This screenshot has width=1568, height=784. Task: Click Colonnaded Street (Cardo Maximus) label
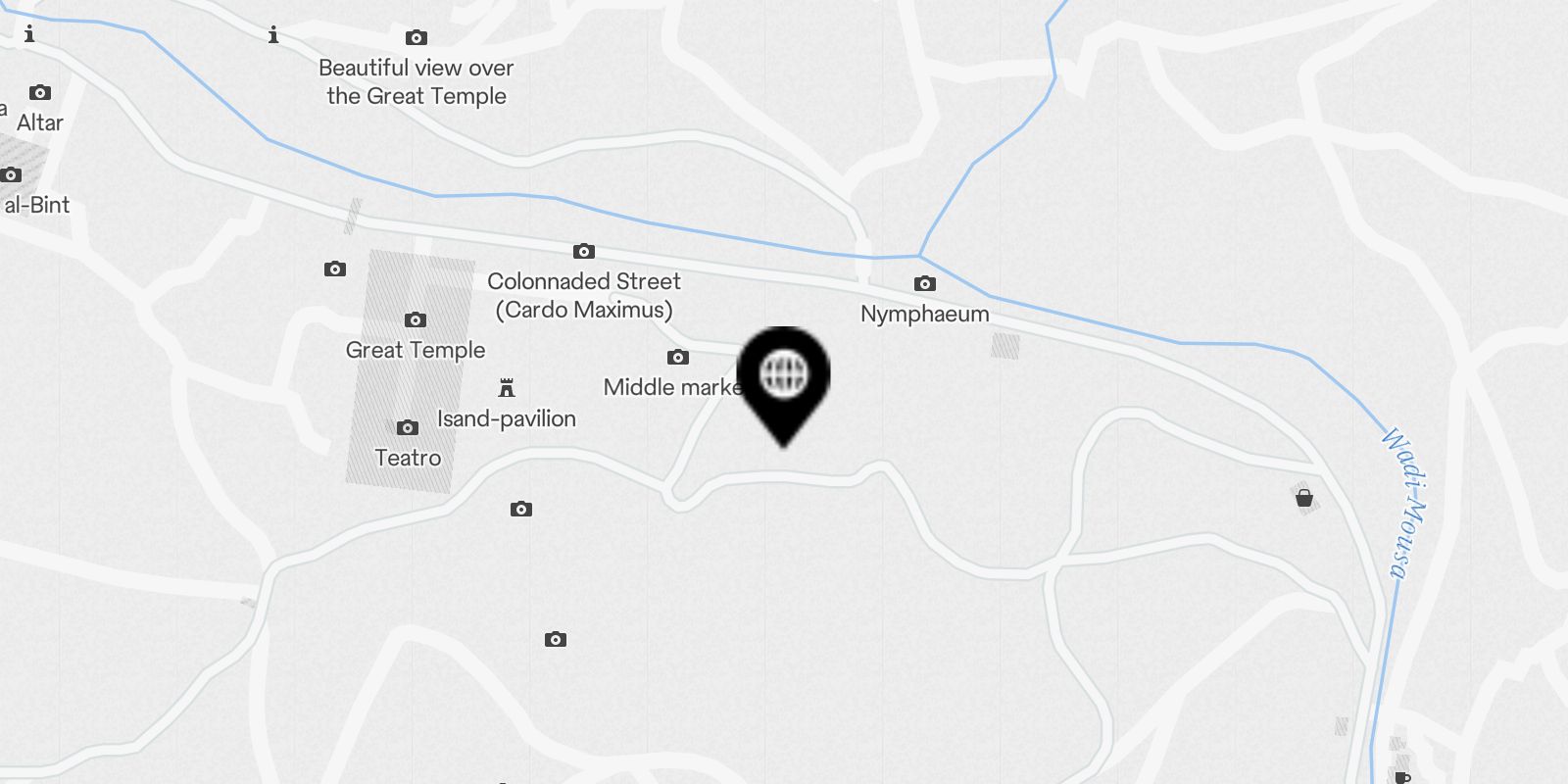pos(584,295)
